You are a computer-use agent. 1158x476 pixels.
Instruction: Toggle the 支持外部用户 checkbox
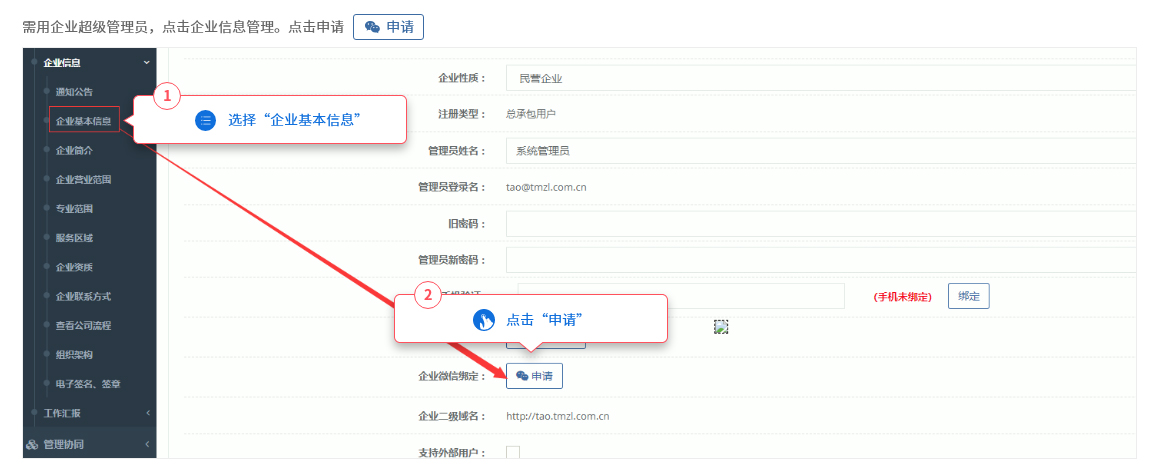click(513, 452)
